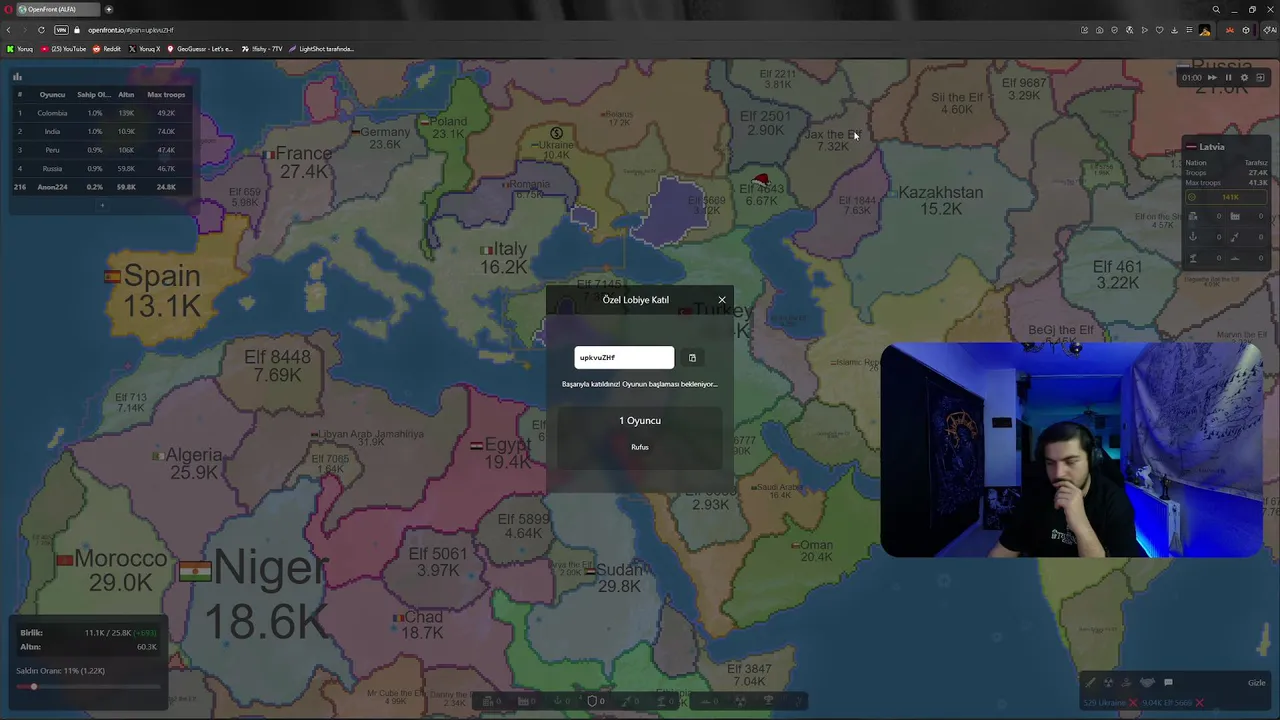Viewport: 1280px width, 720px height.
Task: Open the Reddit bookmark
Action: coord(107,49)
